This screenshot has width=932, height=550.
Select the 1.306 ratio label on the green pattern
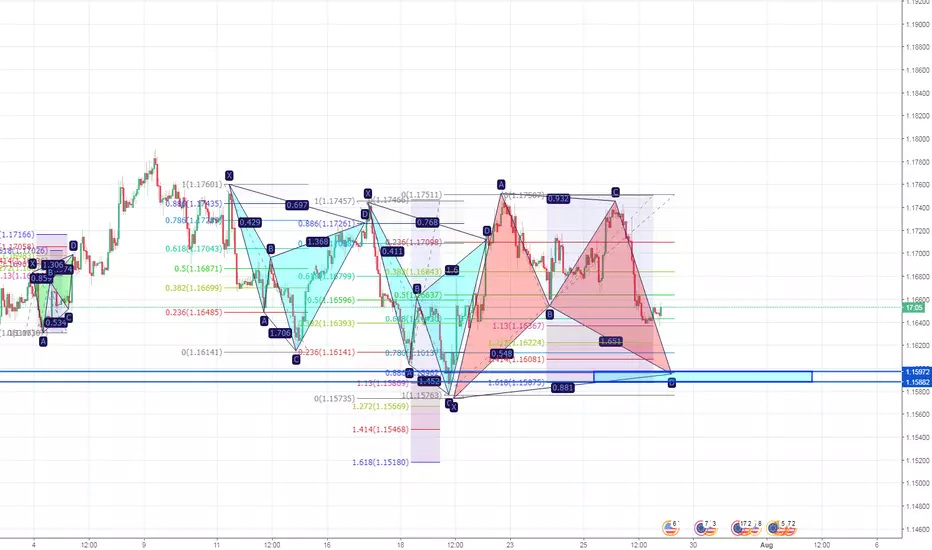click(x=53, y=265)
